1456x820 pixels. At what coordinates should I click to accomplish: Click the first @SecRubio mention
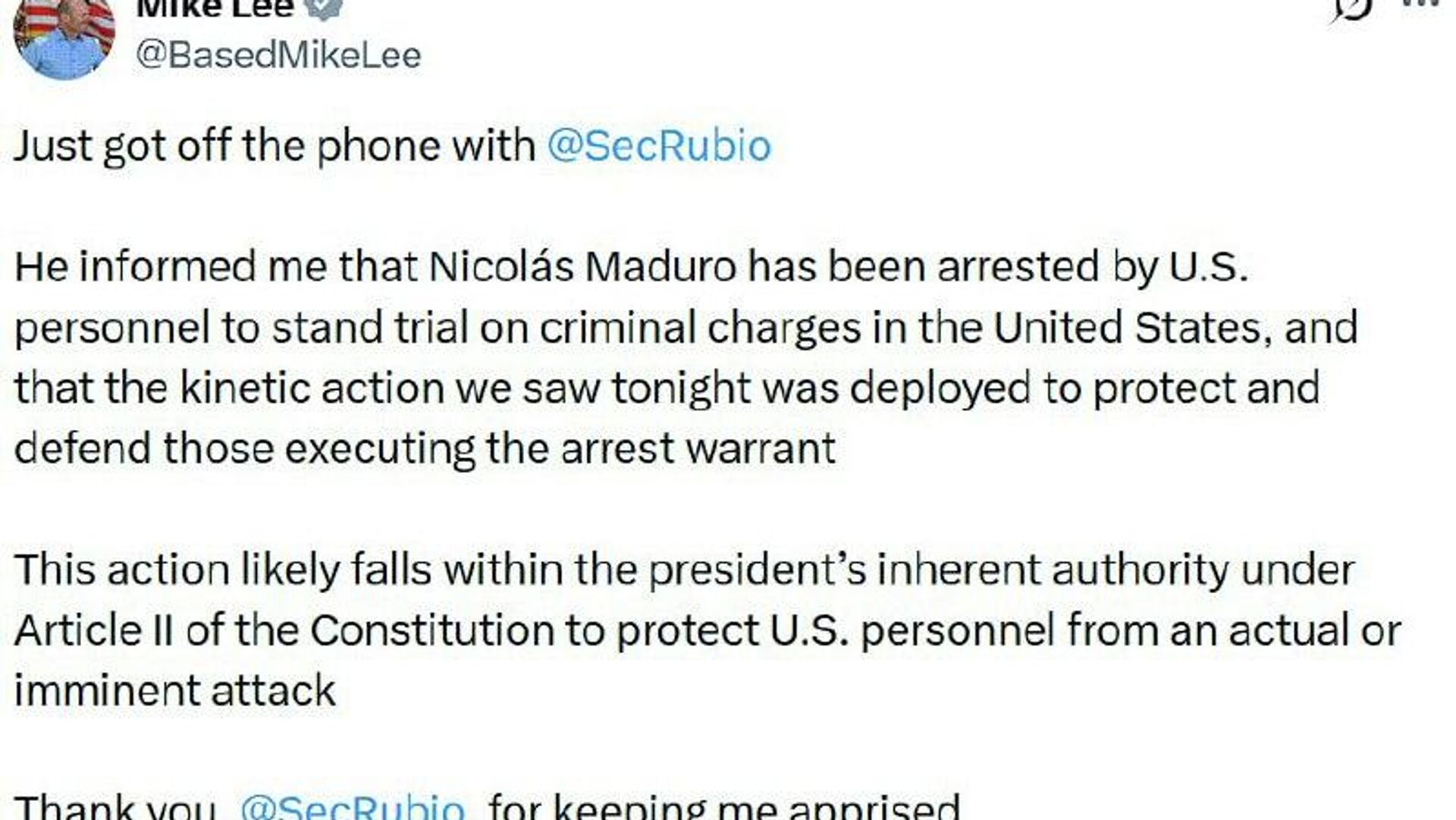(x=658, y=146)
